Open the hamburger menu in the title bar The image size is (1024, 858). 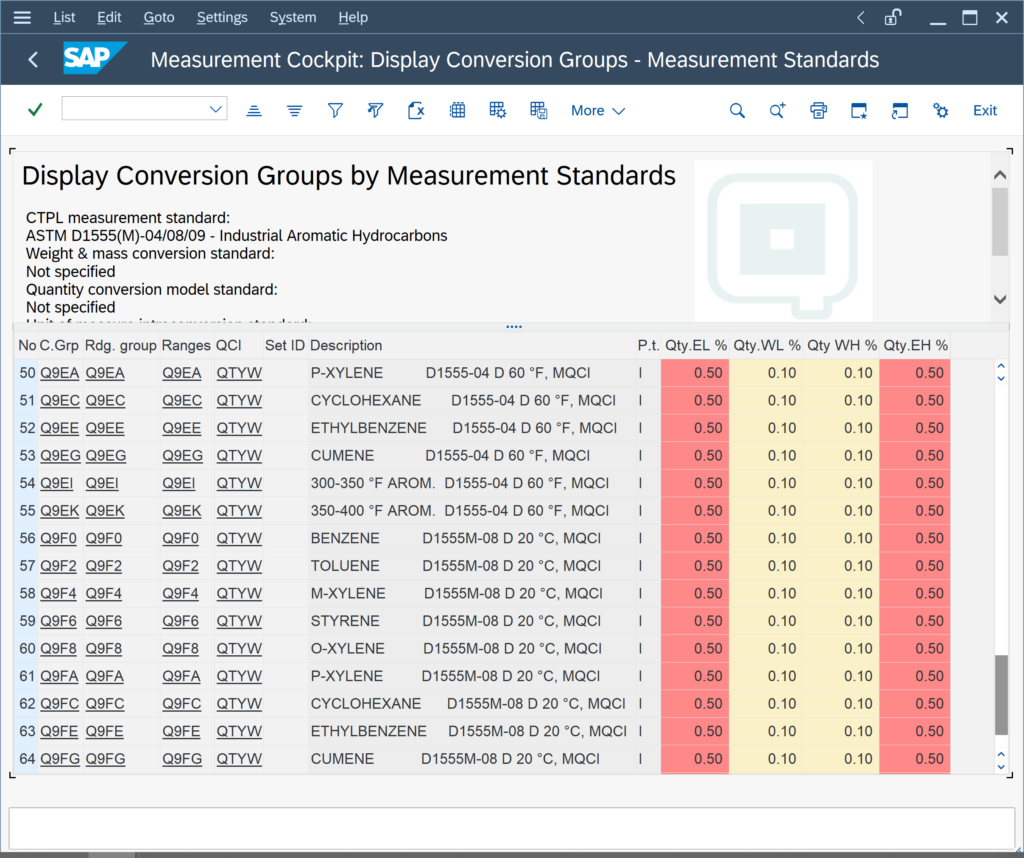point(22,18)
